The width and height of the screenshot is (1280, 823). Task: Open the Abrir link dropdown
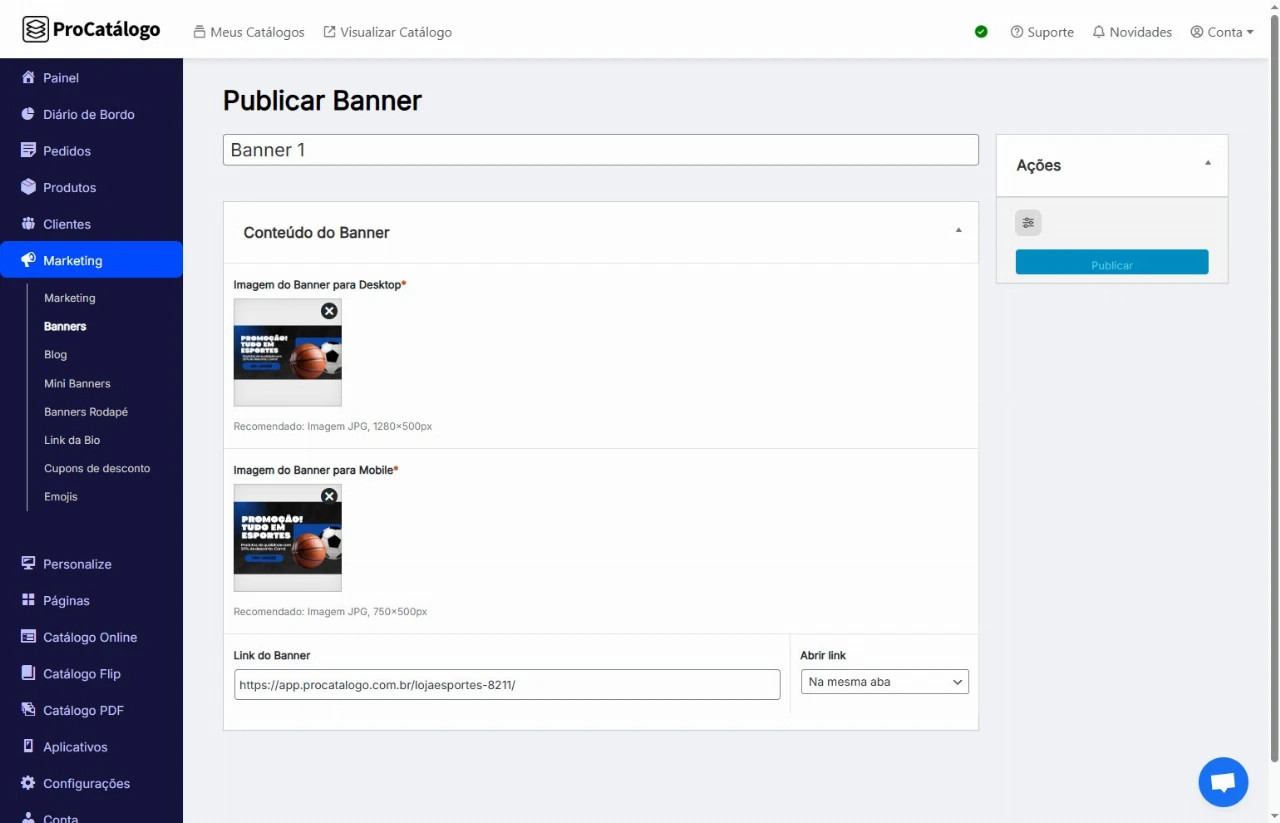click(884, 682)
